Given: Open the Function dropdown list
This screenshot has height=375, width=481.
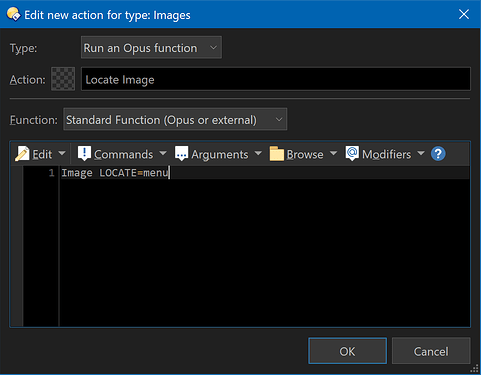Looking at the screenshot, I should (175, 119).
